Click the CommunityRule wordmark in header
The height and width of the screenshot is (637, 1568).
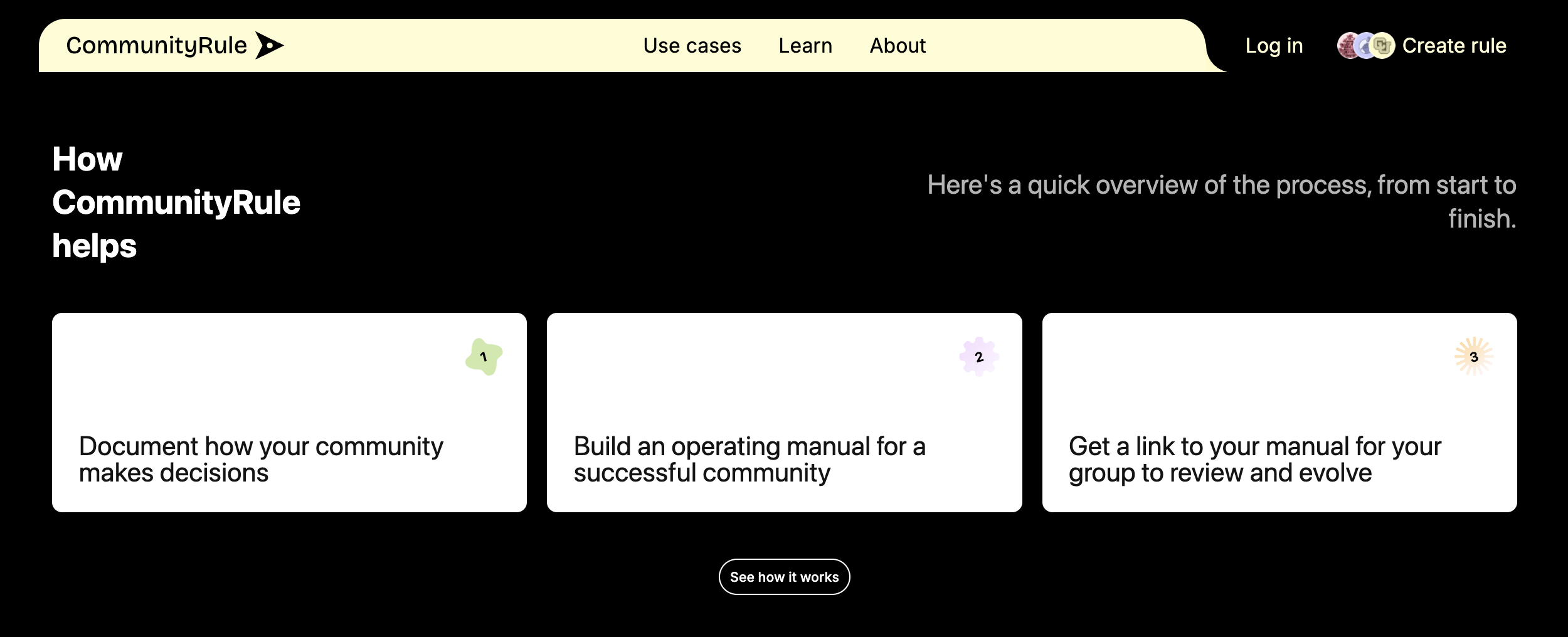(157, 46)
